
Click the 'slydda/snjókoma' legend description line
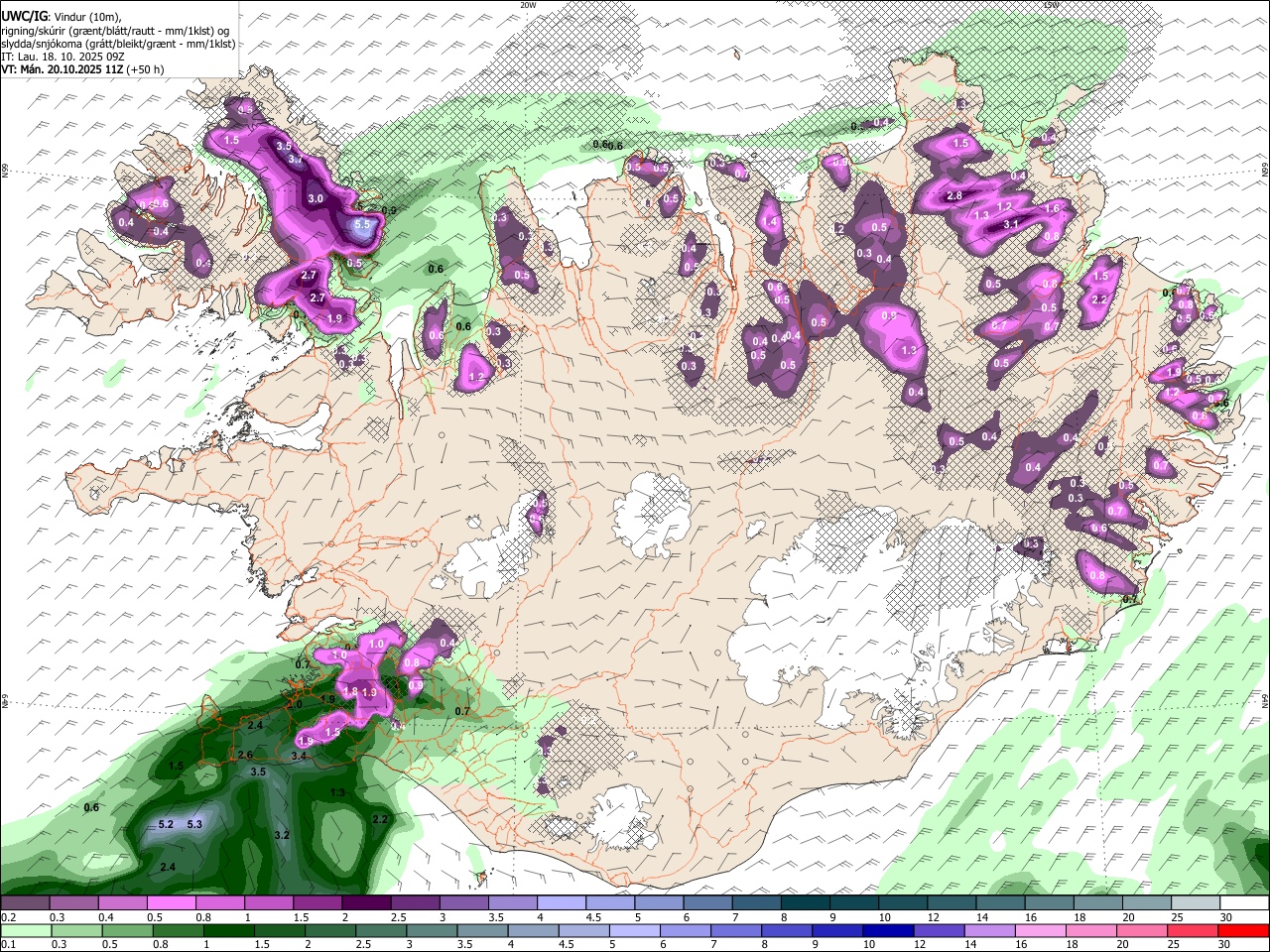coord(118,44)
